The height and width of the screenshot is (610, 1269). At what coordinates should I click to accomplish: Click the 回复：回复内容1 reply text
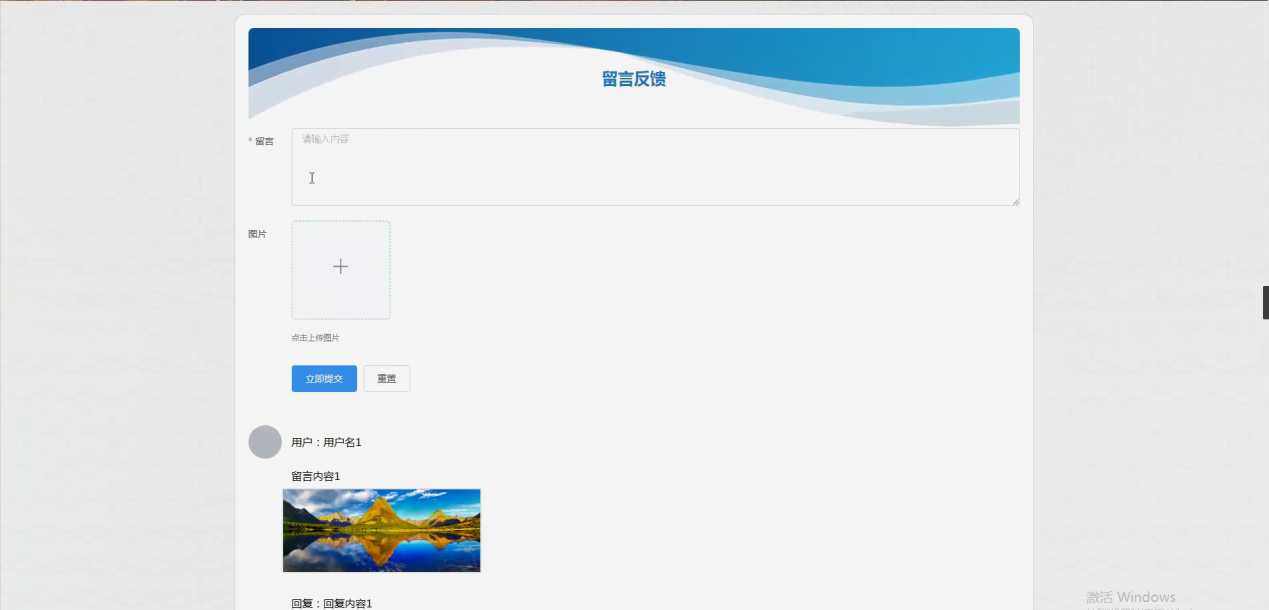[331, 603]
